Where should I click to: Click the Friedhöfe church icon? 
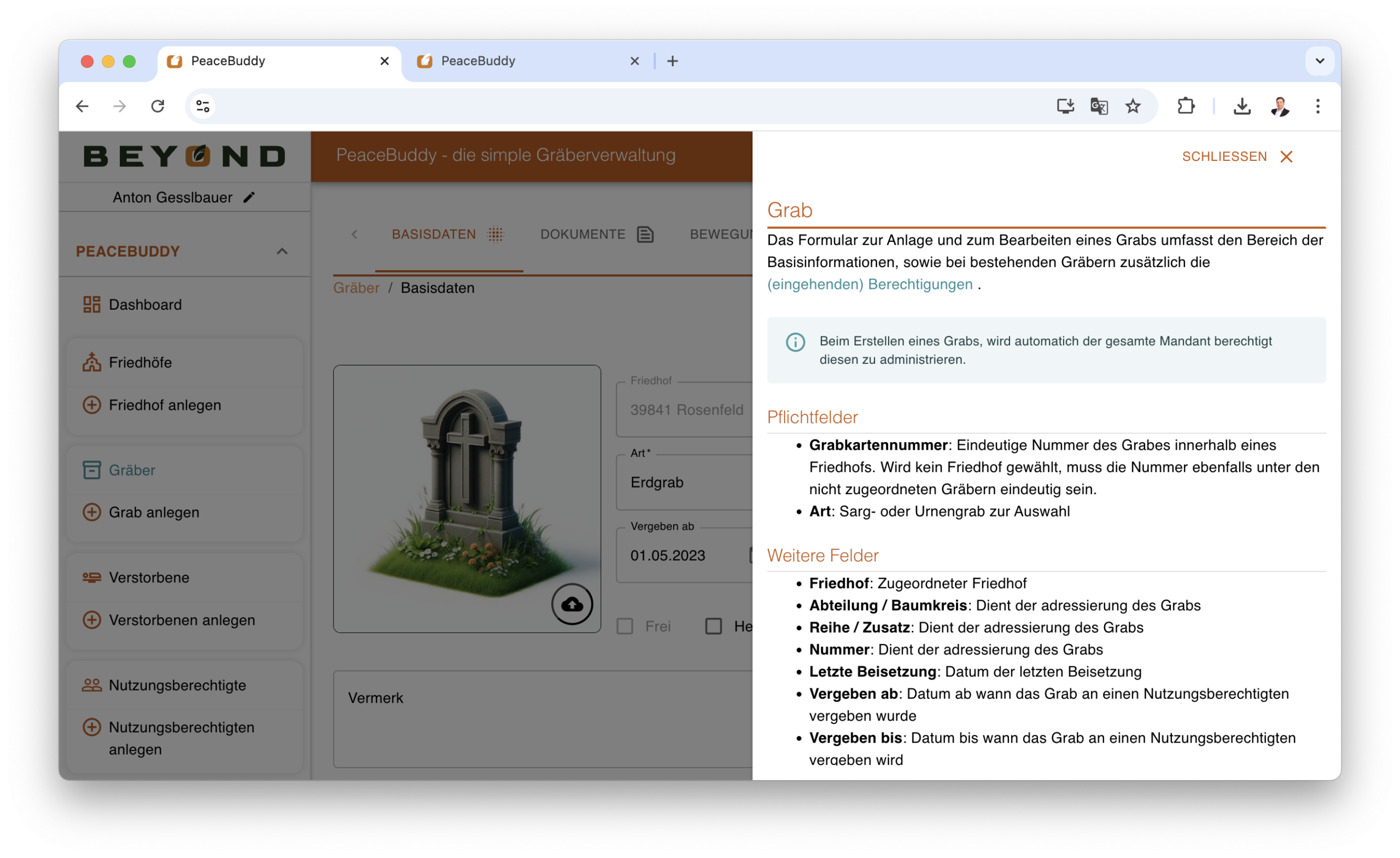91,362
